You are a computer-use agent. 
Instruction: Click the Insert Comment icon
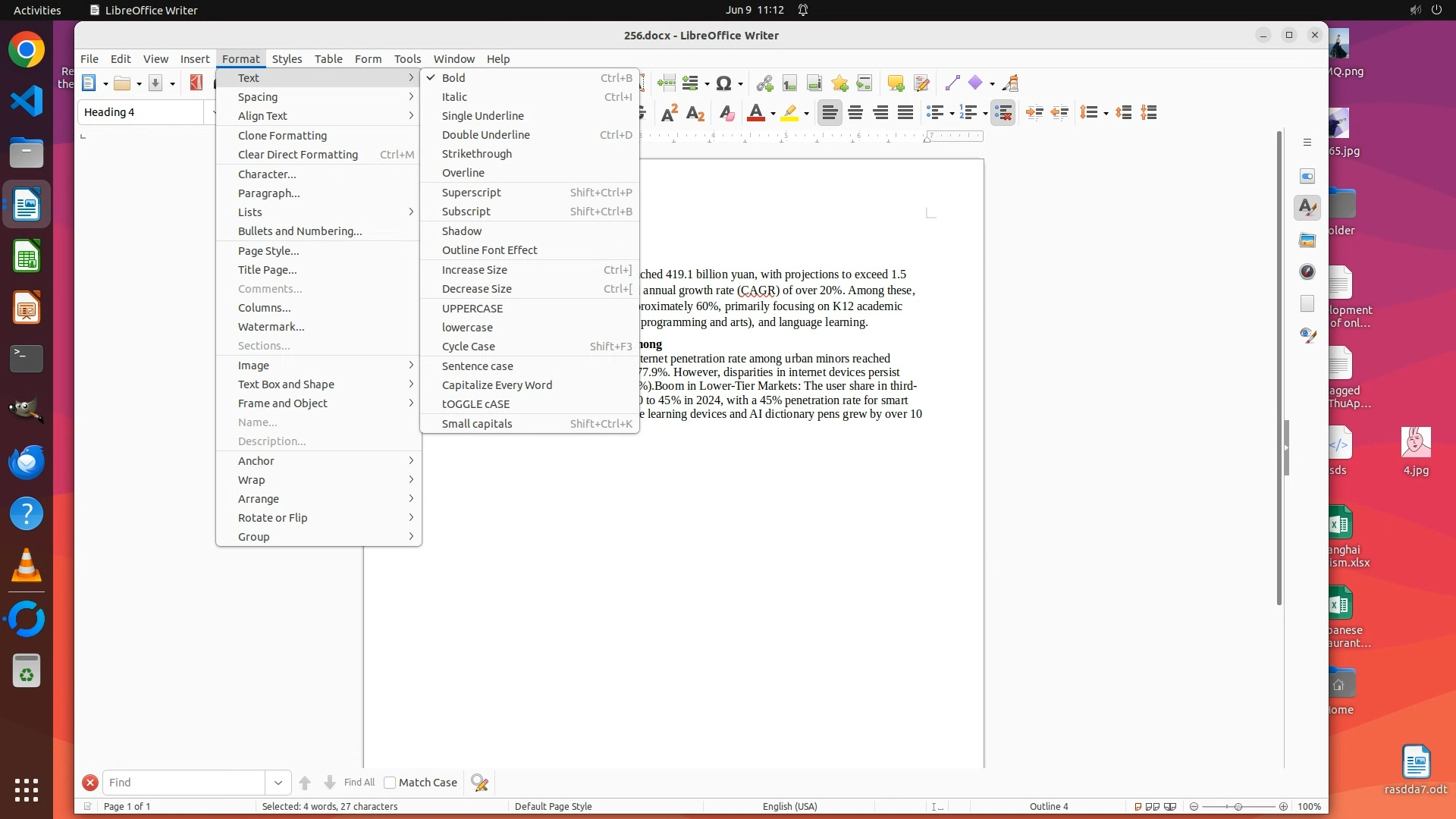896,83
